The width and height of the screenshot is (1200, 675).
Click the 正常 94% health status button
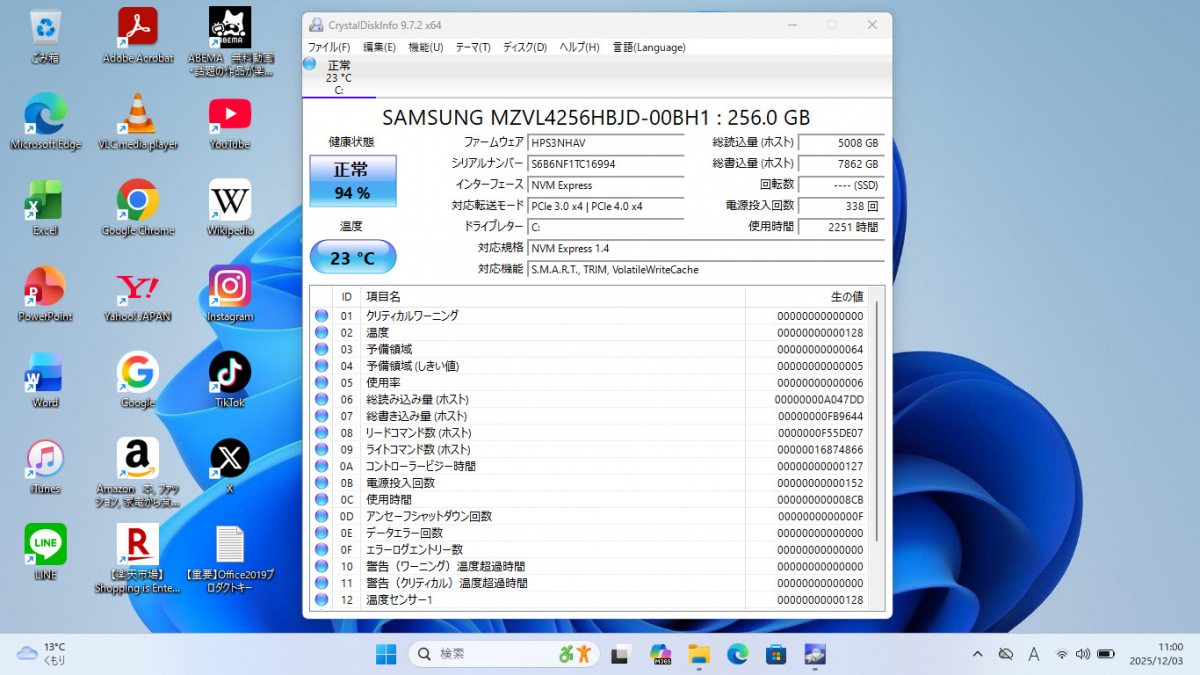(x=352, y=182)
